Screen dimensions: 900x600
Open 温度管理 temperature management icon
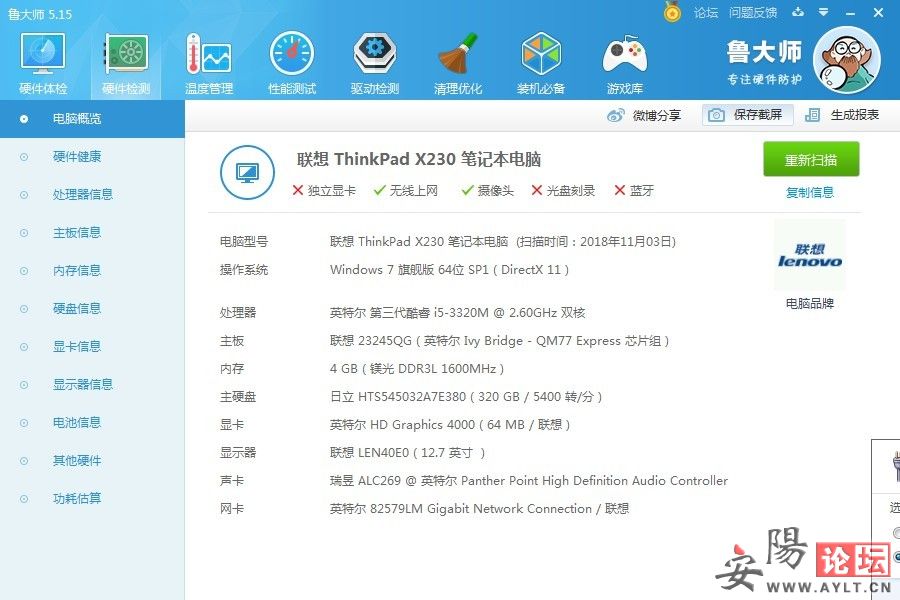[x=208, y=63]
